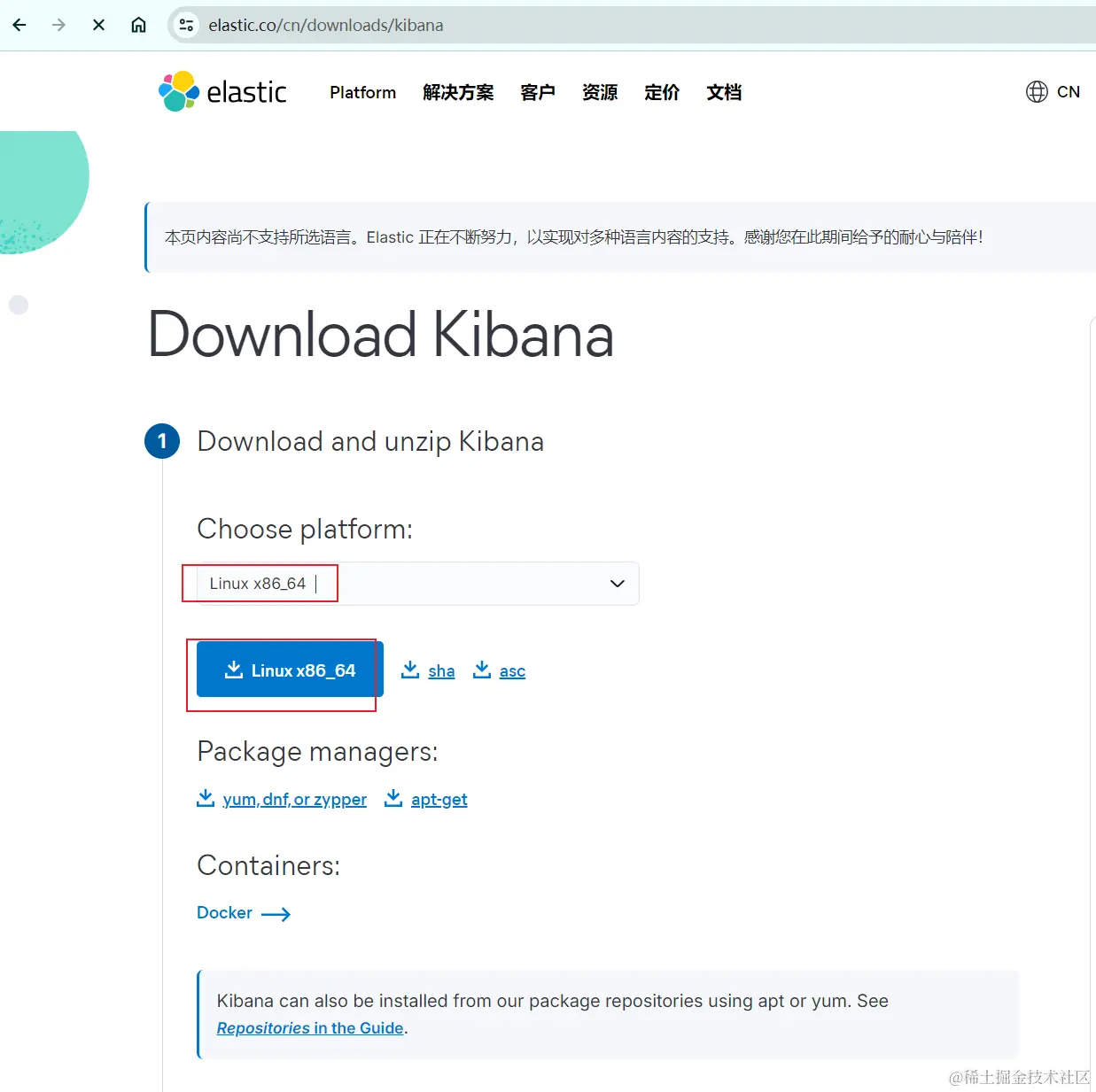Screen dimensions: 1096x1092
Task: Click the arrow next to Docker
Action: (276, 914)
